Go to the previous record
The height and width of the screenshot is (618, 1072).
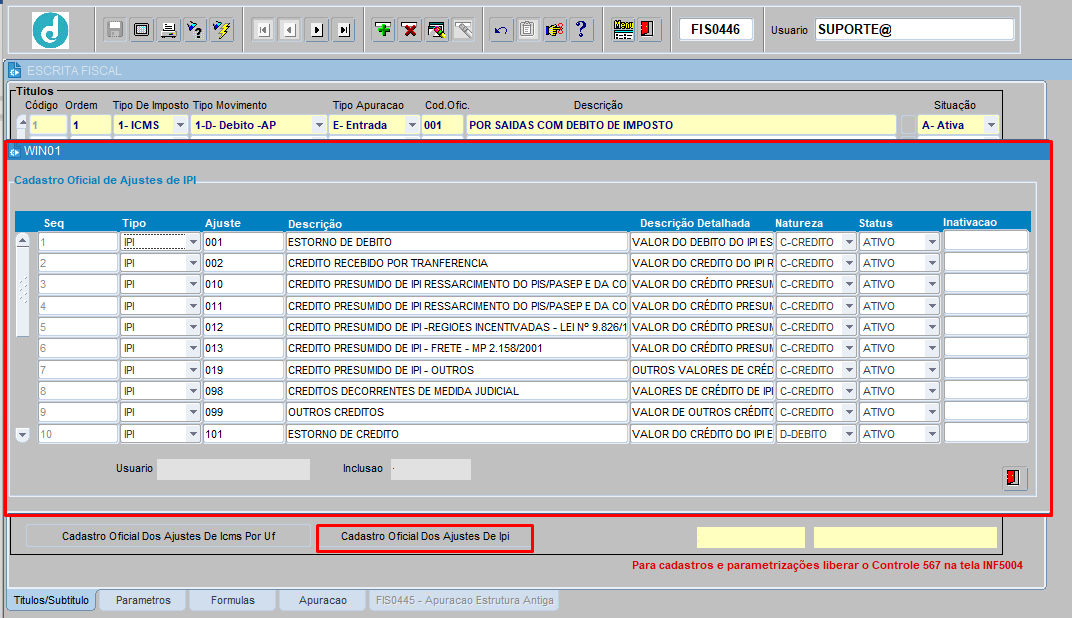[x=288, y=29]
